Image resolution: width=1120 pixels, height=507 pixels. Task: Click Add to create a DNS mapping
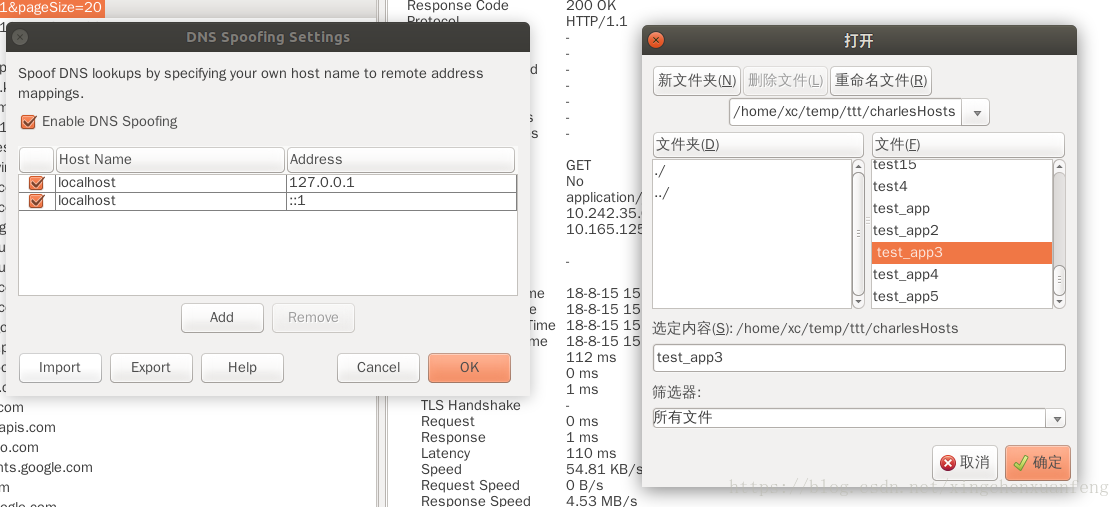(x=222, y=318)
